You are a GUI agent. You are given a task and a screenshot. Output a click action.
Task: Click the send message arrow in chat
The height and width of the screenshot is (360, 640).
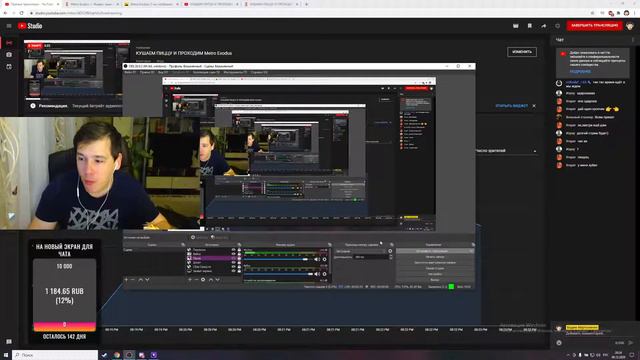[631, 342]
